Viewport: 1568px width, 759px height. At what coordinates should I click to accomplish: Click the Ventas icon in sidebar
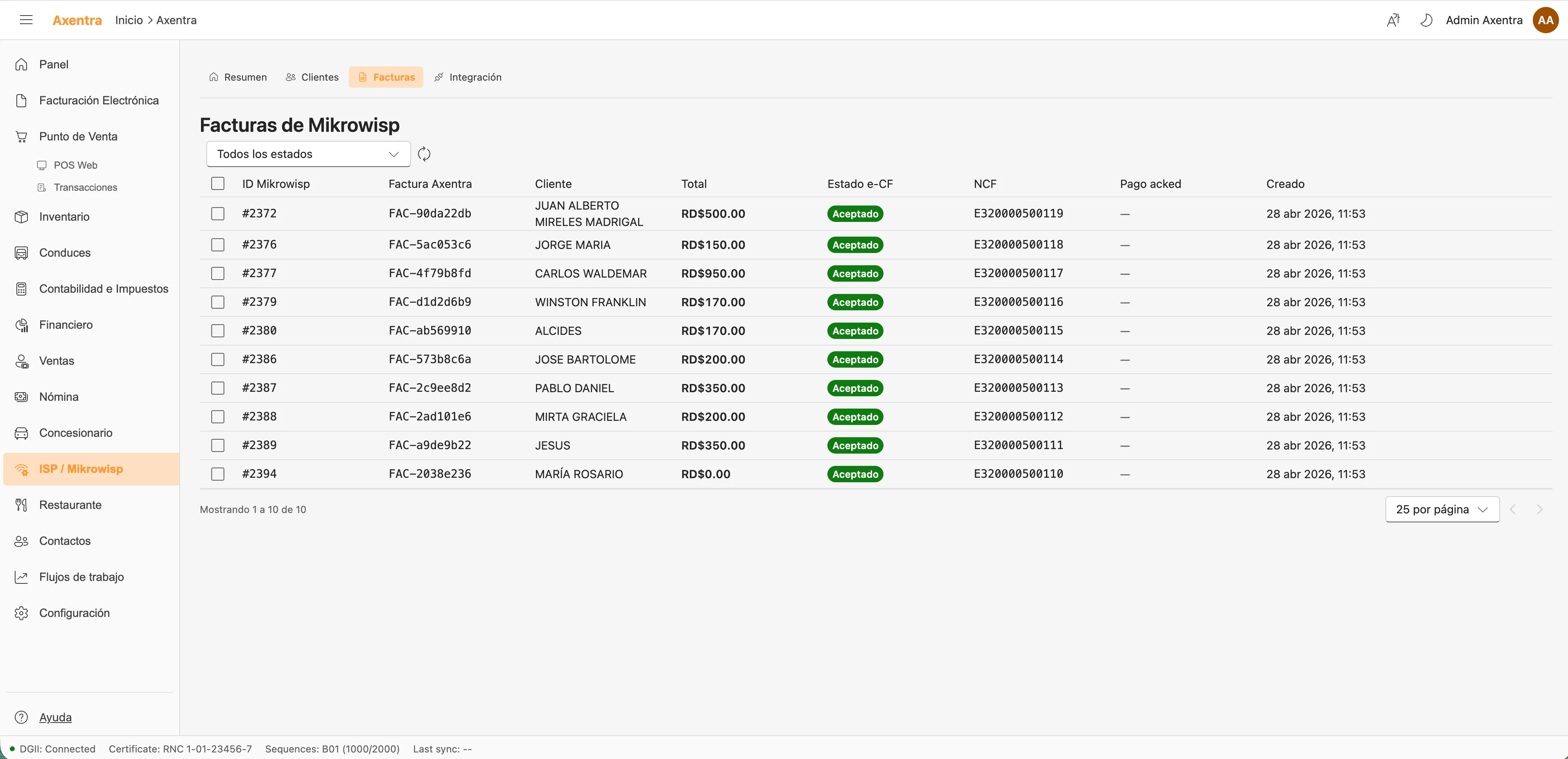pyautogui.click(x=21, y=361)
